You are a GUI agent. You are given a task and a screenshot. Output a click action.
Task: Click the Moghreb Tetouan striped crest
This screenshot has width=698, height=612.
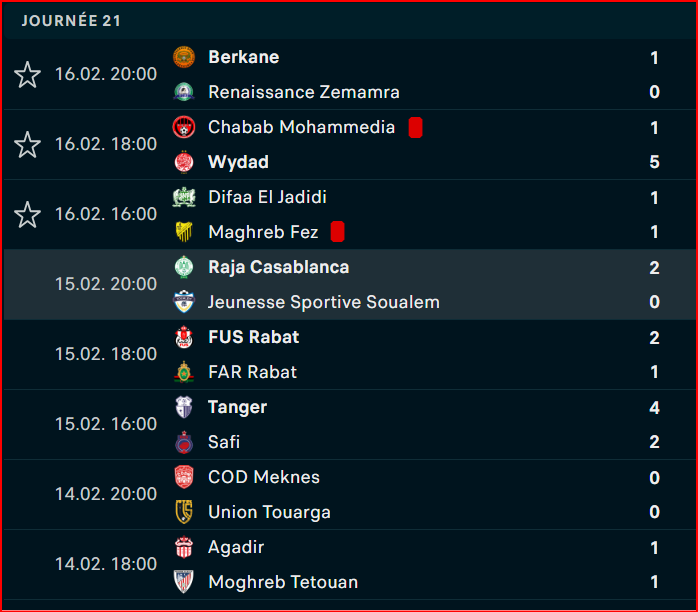(184, 582)
